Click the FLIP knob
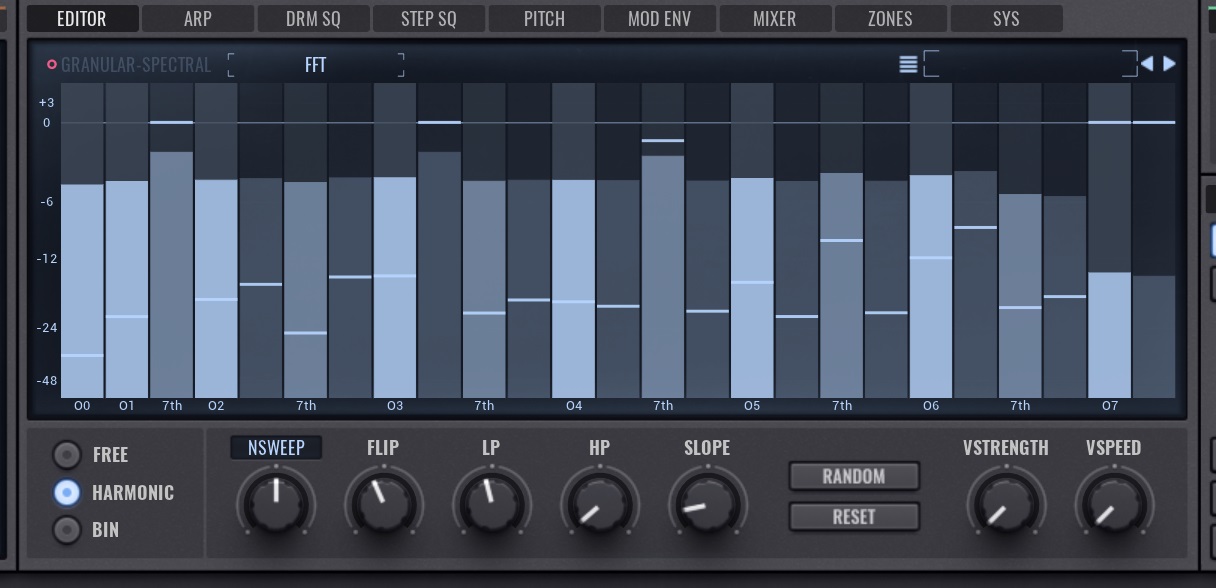 384,502
